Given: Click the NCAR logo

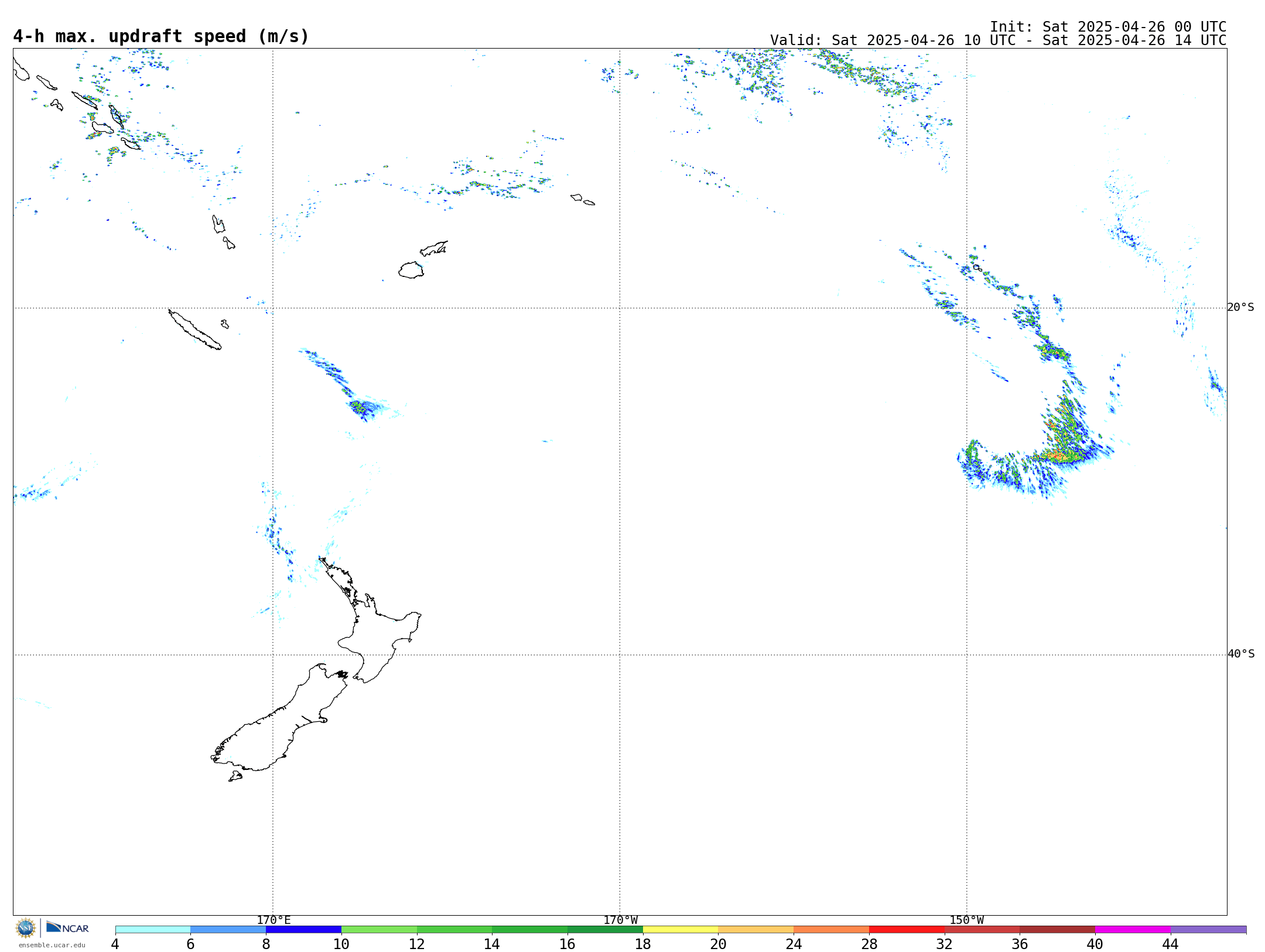Looking at the screenshot, I should [67, 928].
